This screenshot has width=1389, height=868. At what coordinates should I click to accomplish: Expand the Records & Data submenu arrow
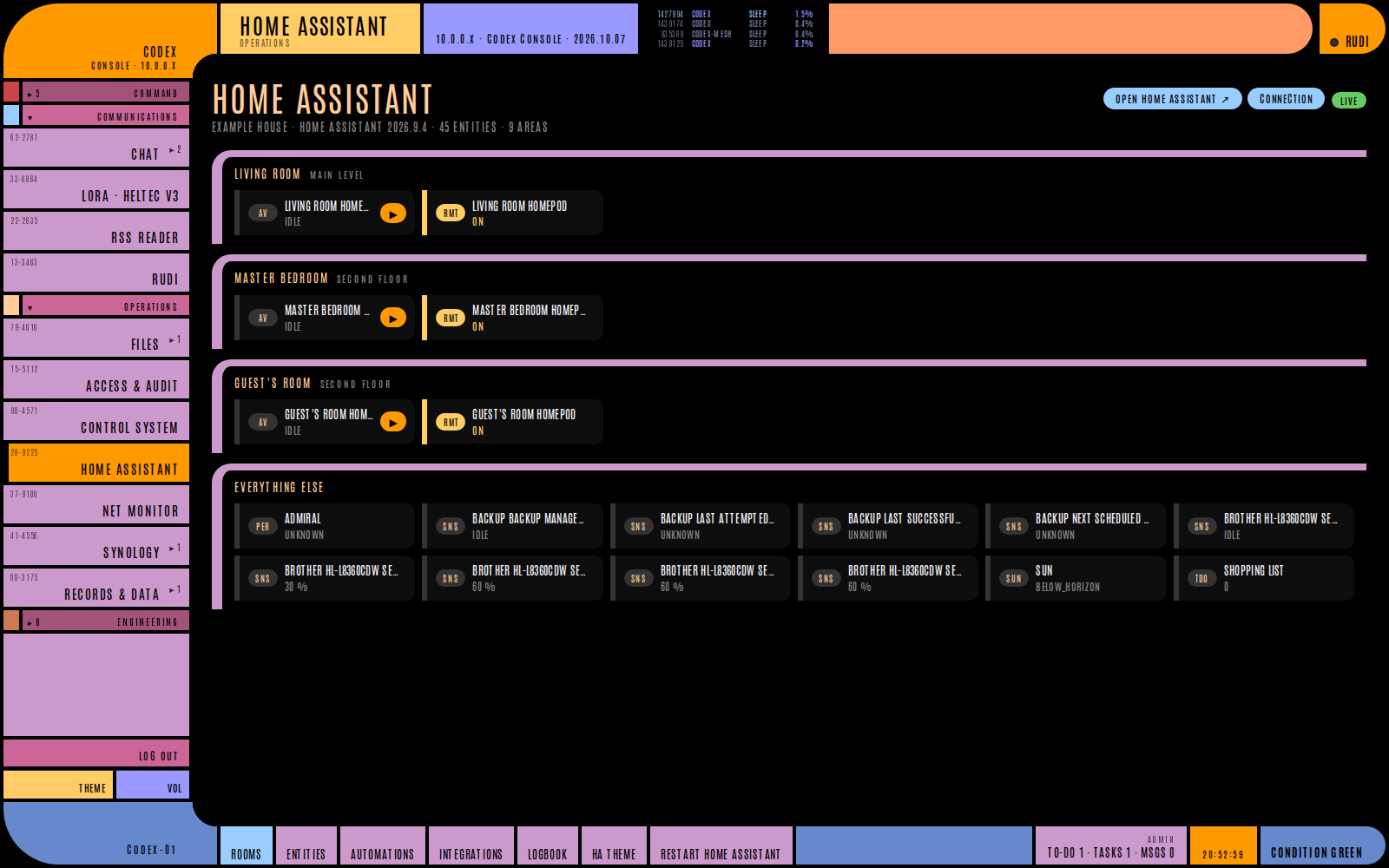point(175,590)
